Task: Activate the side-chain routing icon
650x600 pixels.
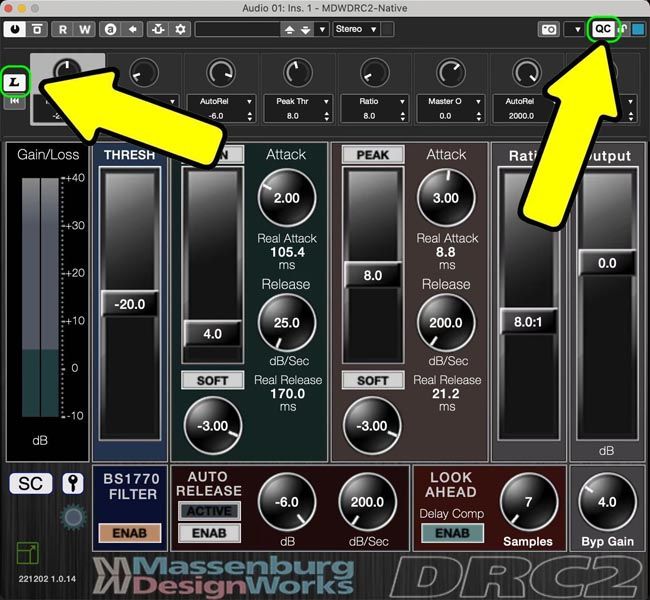Action: tap(158, 29)
